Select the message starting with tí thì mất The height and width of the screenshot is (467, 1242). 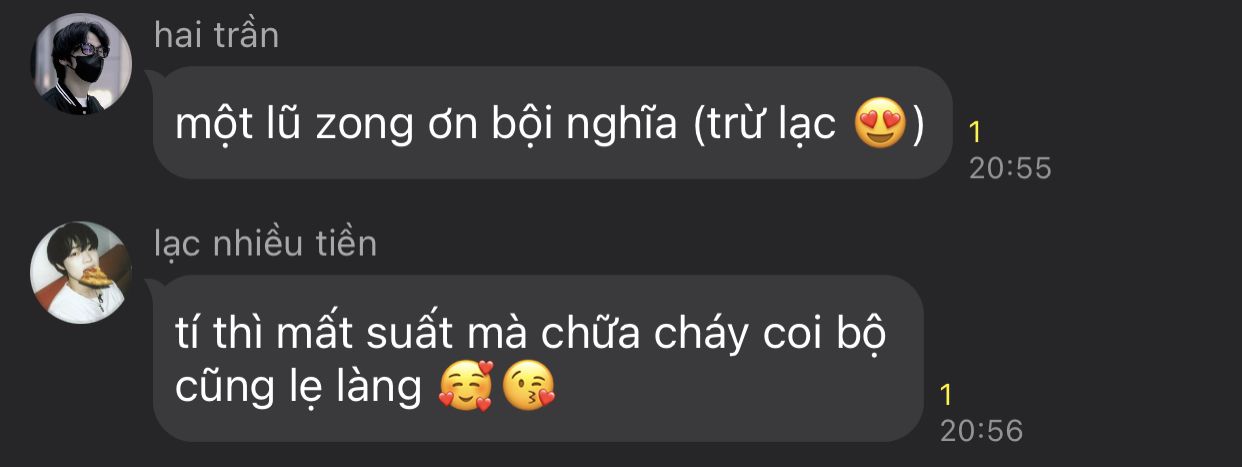(538, 359)
